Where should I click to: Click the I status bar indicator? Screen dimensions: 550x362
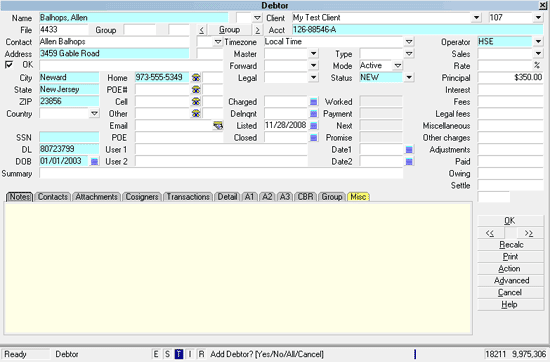click(190, 354)
